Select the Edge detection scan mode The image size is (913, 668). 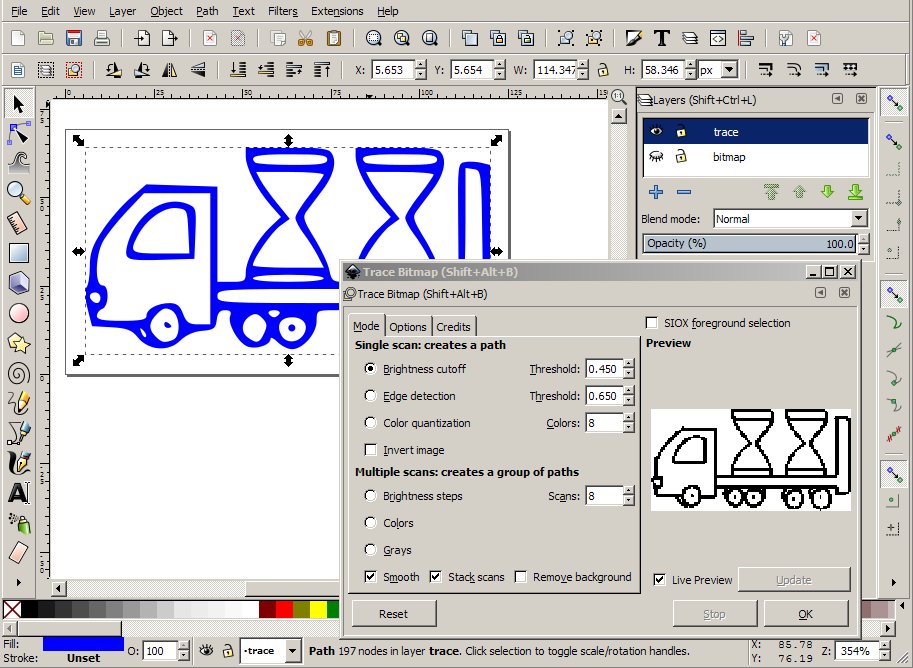click(370, 396)
